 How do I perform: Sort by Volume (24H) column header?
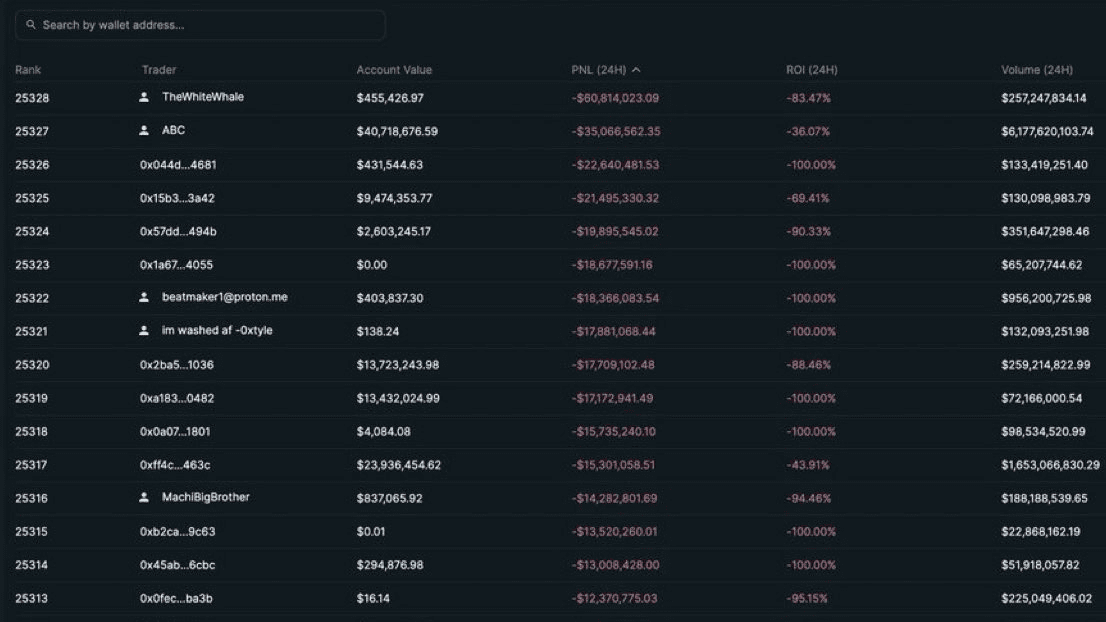[1036, 70]
